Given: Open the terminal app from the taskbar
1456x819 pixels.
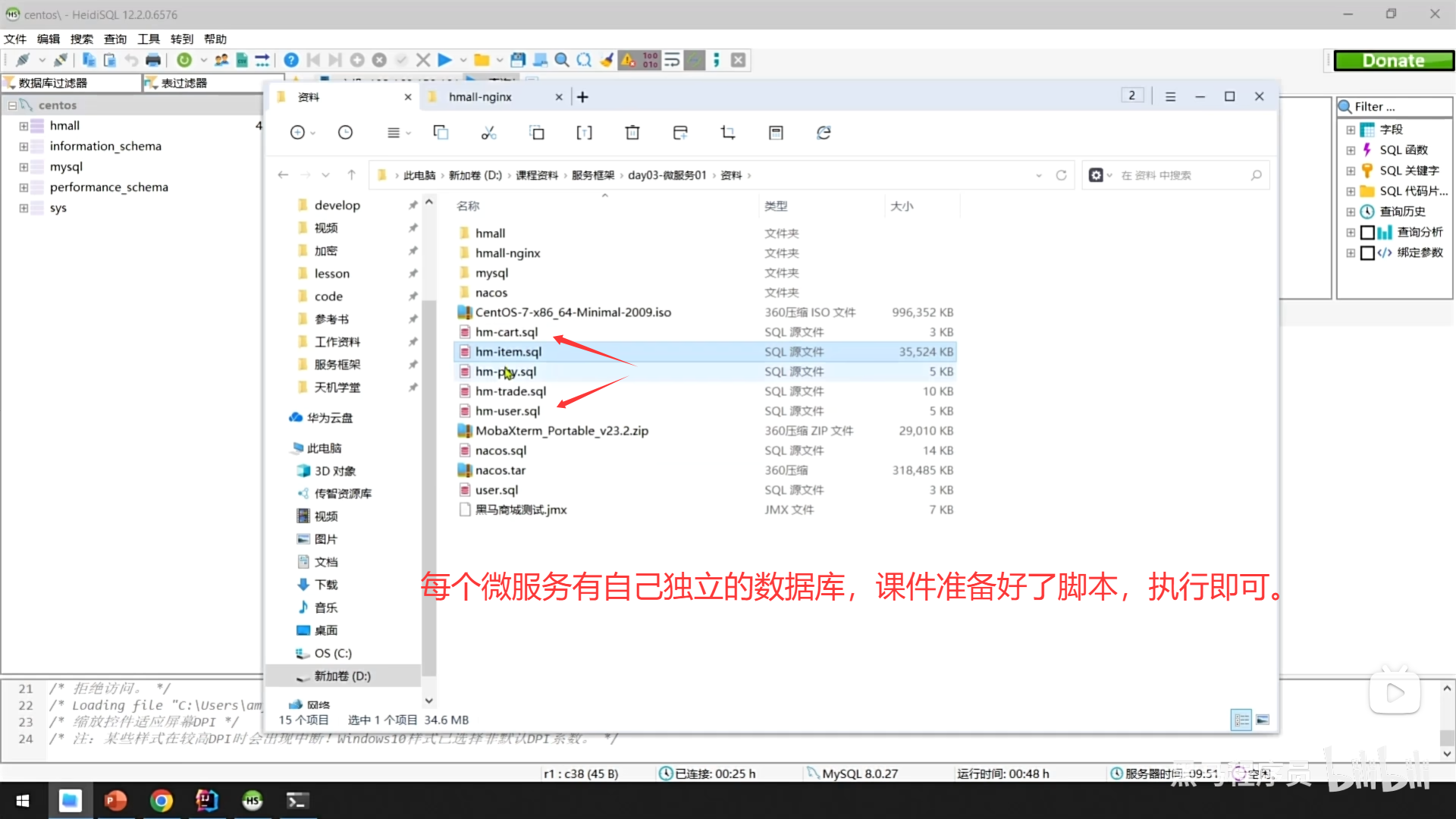Looking at the screenshot, I should [297, 800].
